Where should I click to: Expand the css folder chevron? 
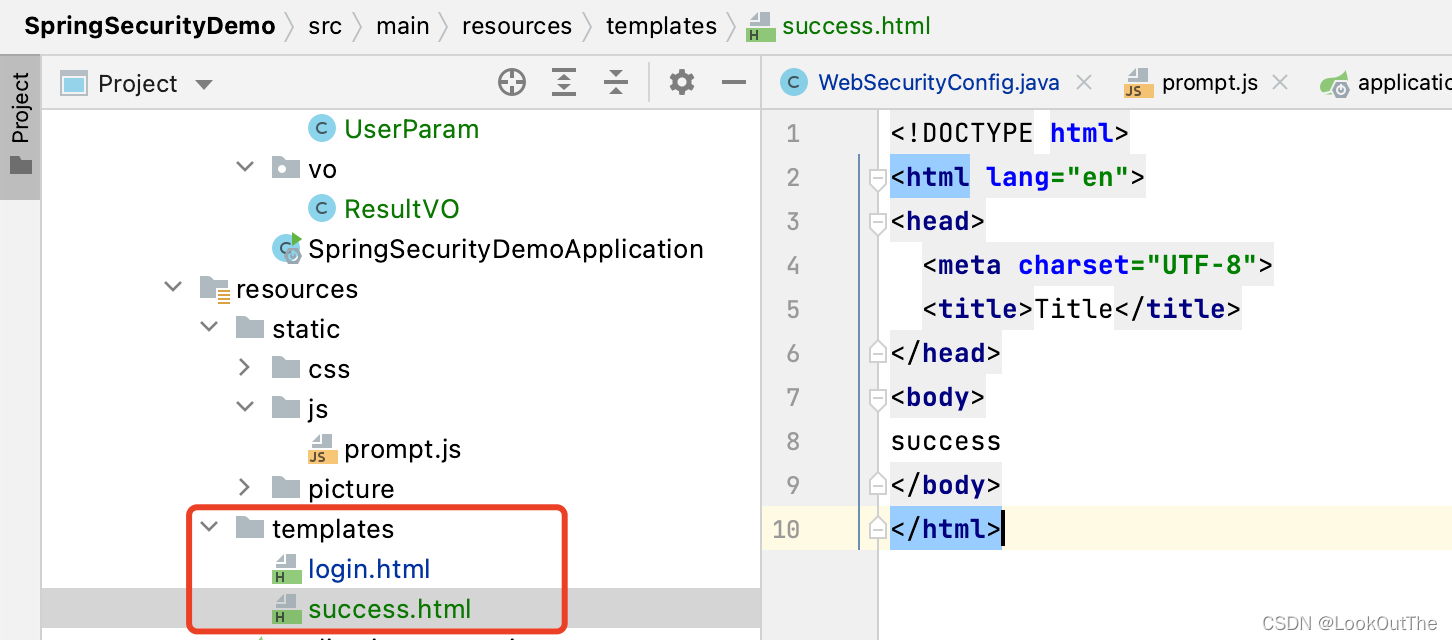[x=245, y=367]
